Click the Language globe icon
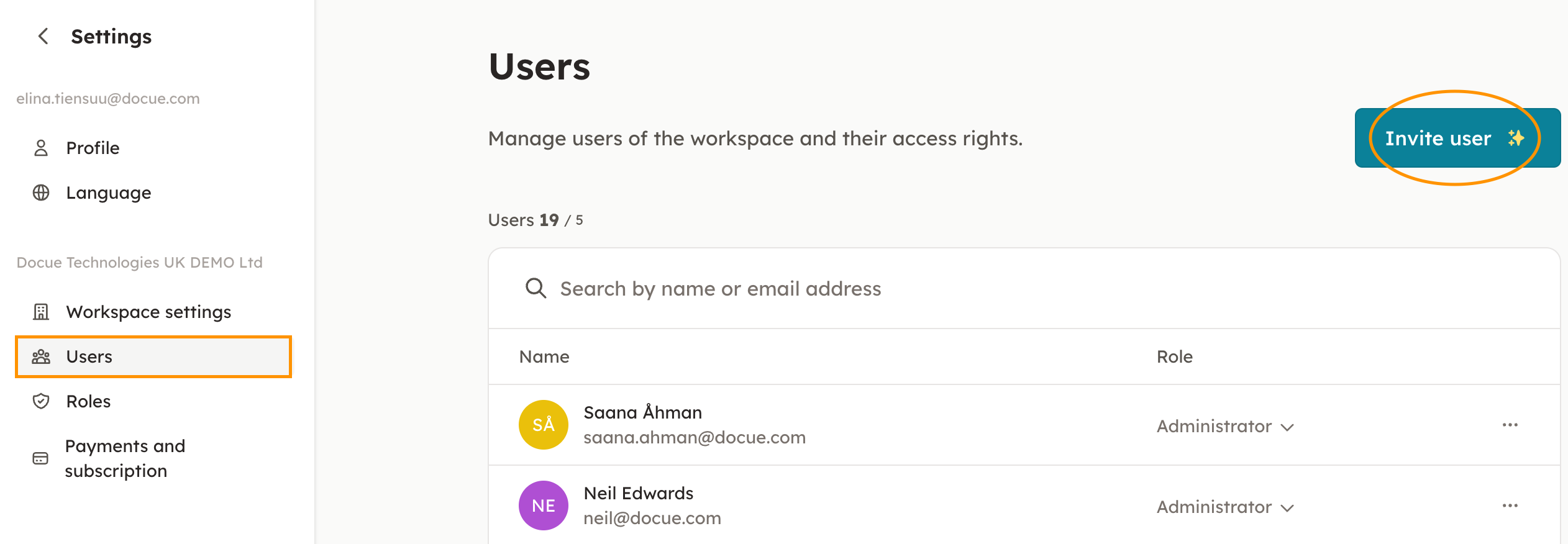The height and width of the screenshot is (544, 1568). tap(41, 193)
